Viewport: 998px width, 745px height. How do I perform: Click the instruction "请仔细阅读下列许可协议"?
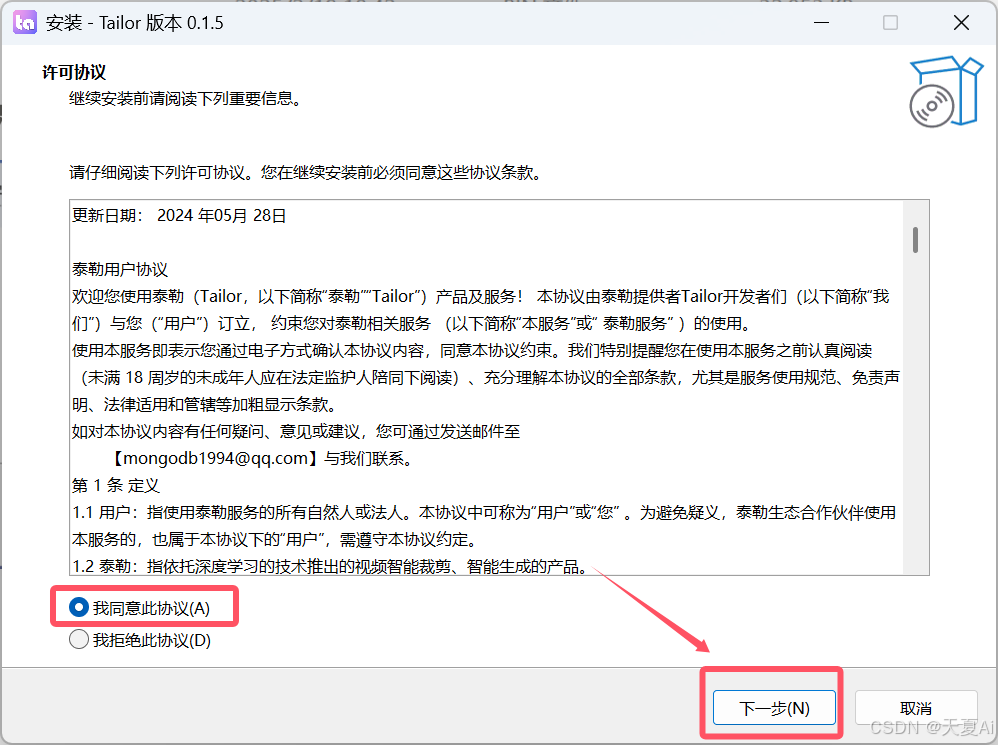306,172
